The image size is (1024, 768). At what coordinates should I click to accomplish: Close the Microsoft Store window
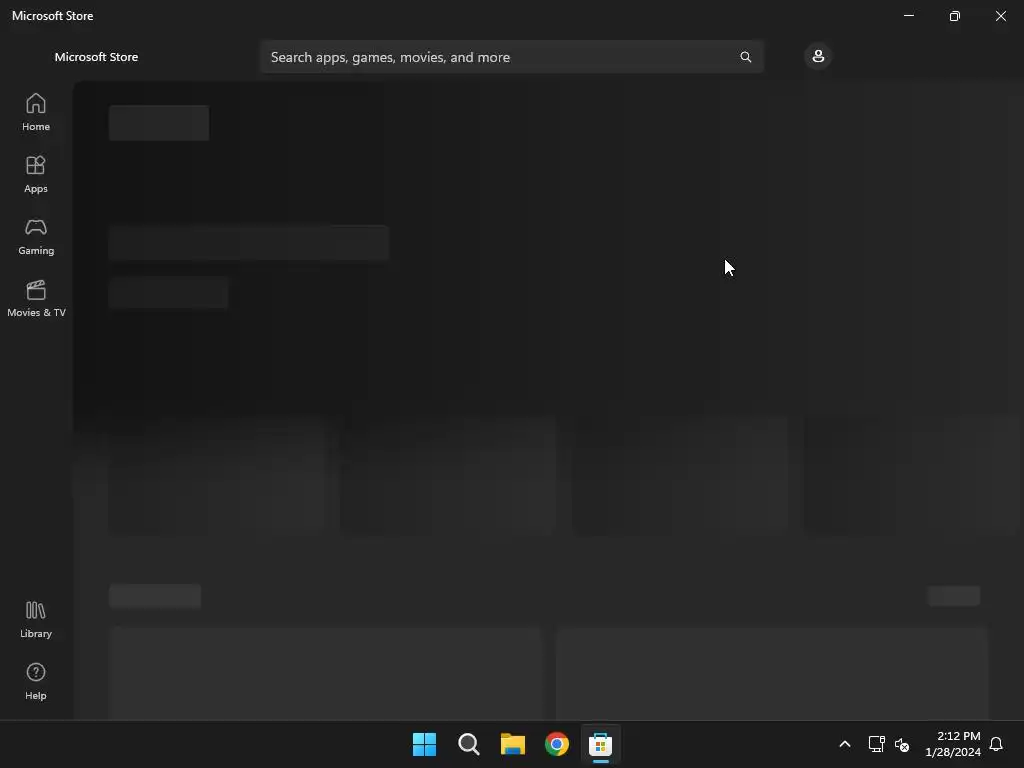click(1000, 16)
